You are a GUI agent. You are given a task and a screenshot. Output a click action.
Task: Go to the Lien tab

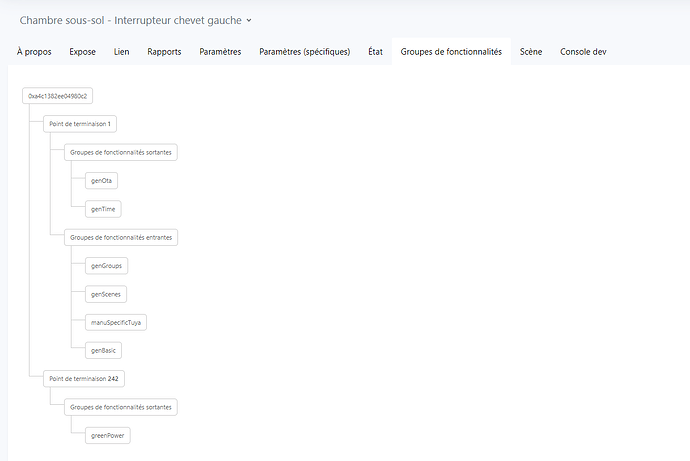(x=121, y=52)
